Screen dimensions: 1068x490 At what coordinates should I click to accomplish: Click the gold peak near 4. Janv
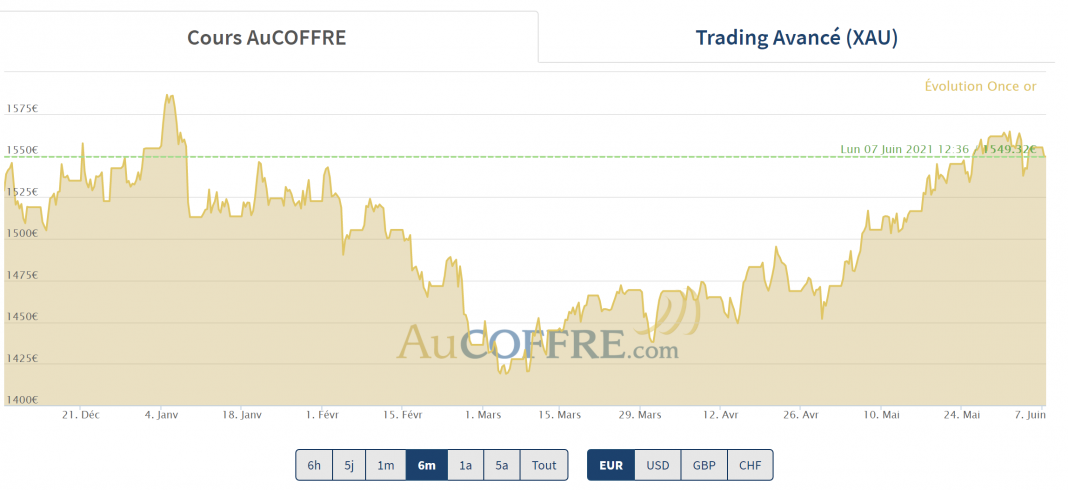(x=170, y=97)
